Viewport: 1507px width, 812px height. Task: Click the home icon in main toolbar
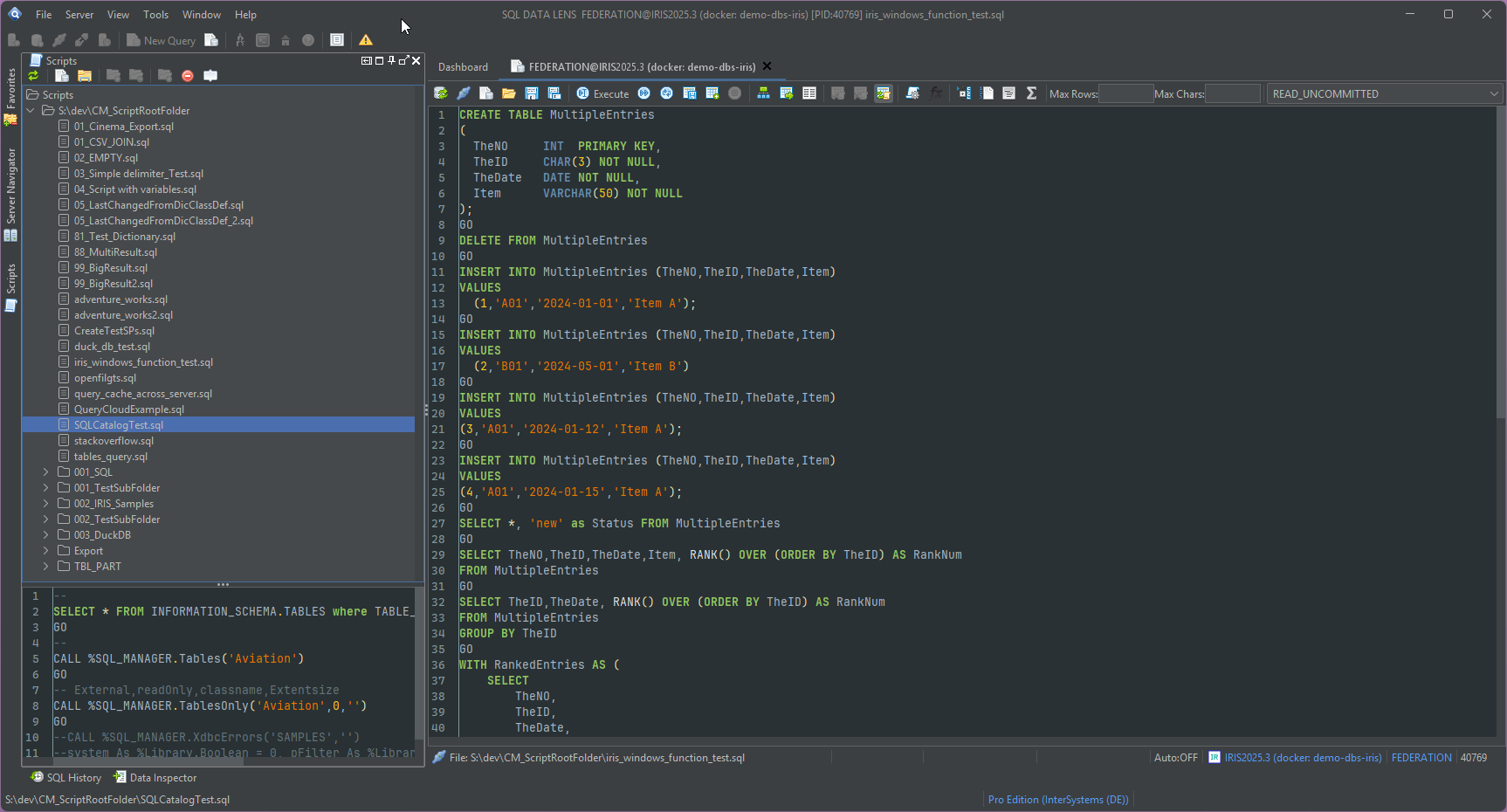tap(286, 40)
